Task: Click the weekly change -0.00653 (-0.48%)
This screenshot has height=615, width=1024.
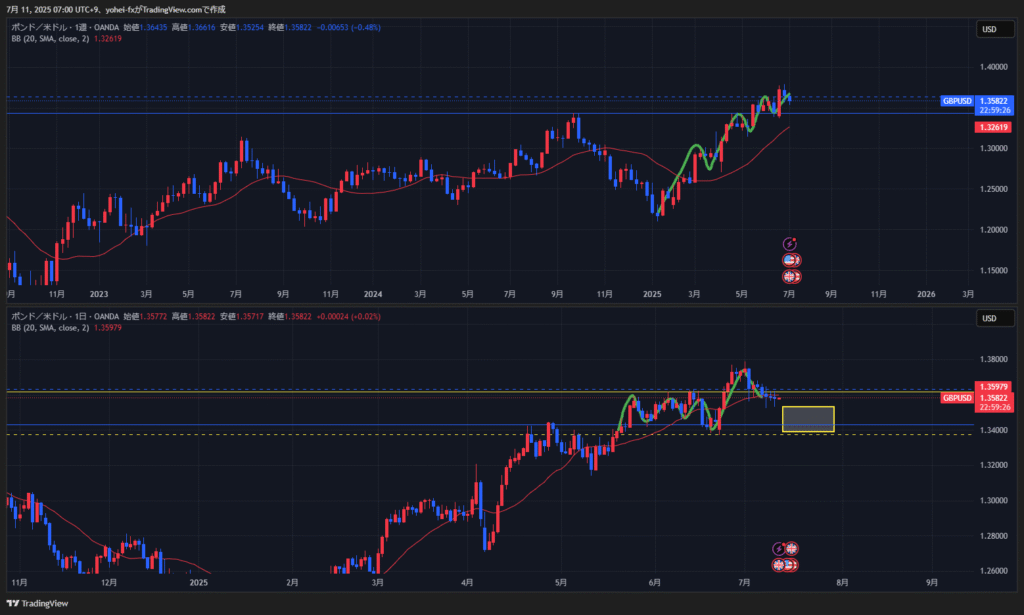Action: coord(349,27)
